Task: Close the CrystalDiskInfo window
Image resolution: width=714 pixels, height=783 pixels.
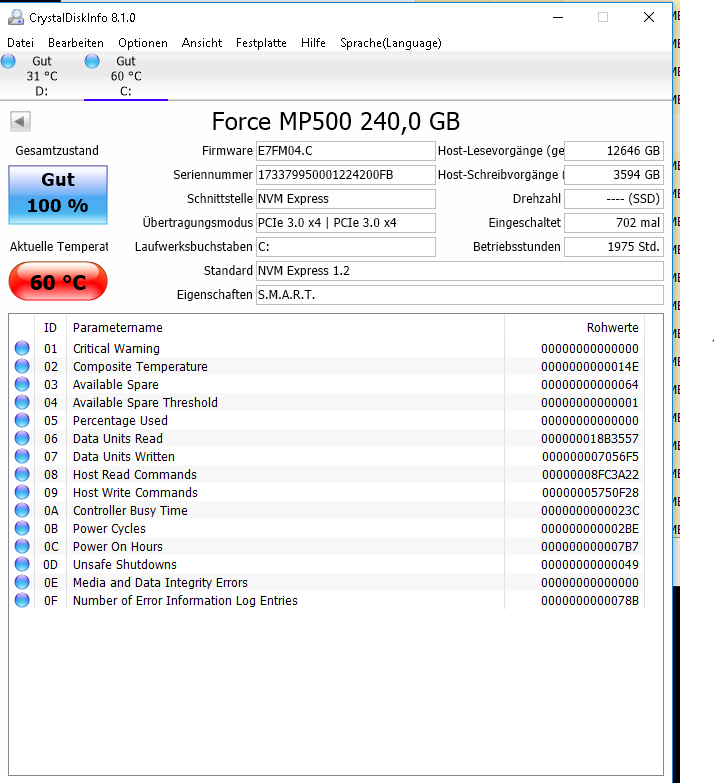Action: click(x=649, y=17)
